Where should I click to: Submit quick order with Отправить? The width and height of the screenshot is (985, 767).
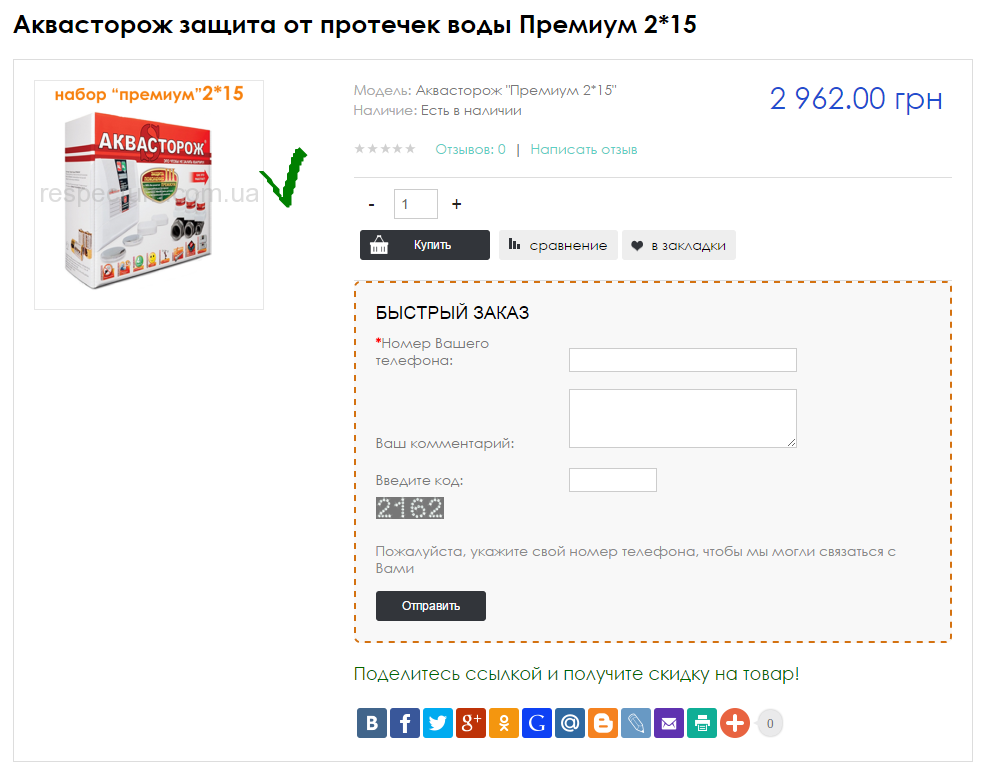(431, 606)
